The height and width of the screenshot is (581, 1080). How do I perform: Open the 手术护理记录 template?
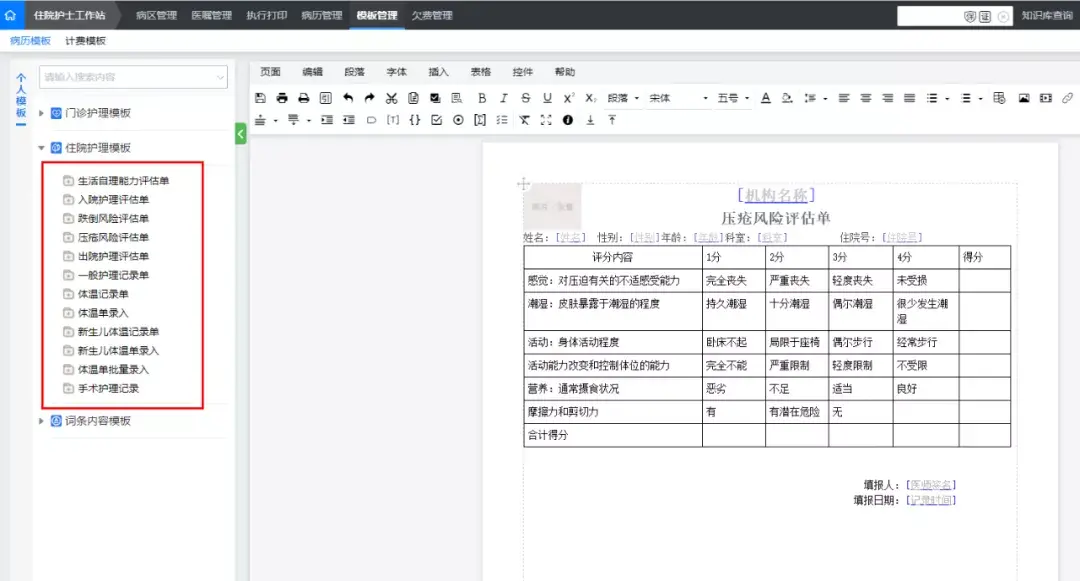[108, 388]
